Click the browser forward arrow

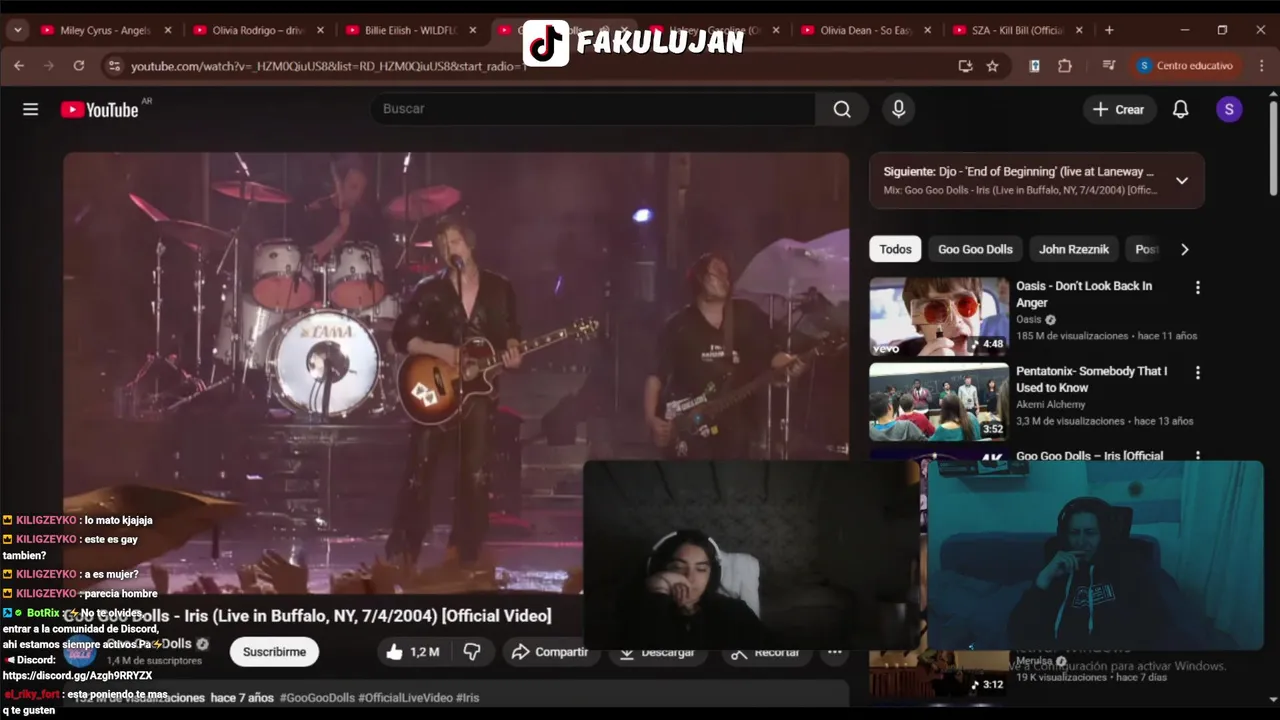coord(49,66)
